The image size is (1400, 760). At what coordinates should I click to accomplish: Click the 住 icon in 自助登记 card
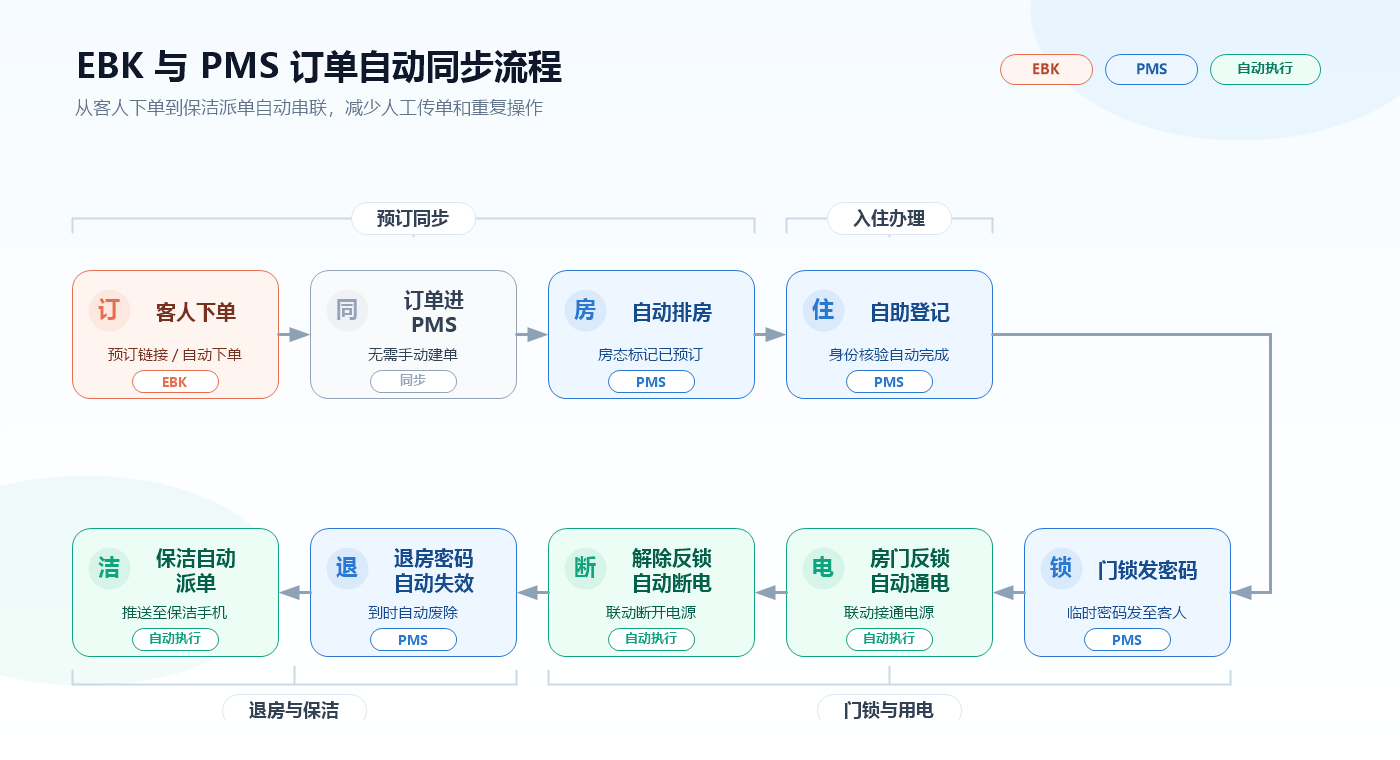click(823, 311)
